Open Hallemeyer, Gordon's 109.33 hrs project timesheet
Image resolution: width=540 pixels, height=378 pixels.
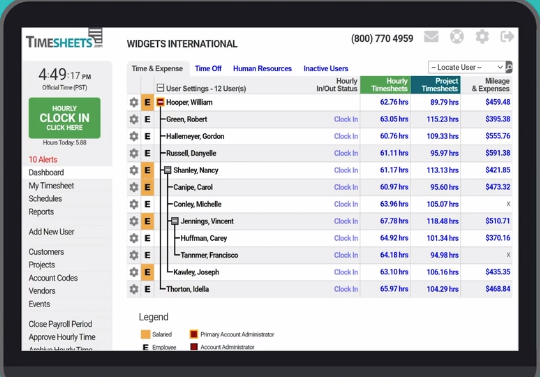click(x=443, y=136)
